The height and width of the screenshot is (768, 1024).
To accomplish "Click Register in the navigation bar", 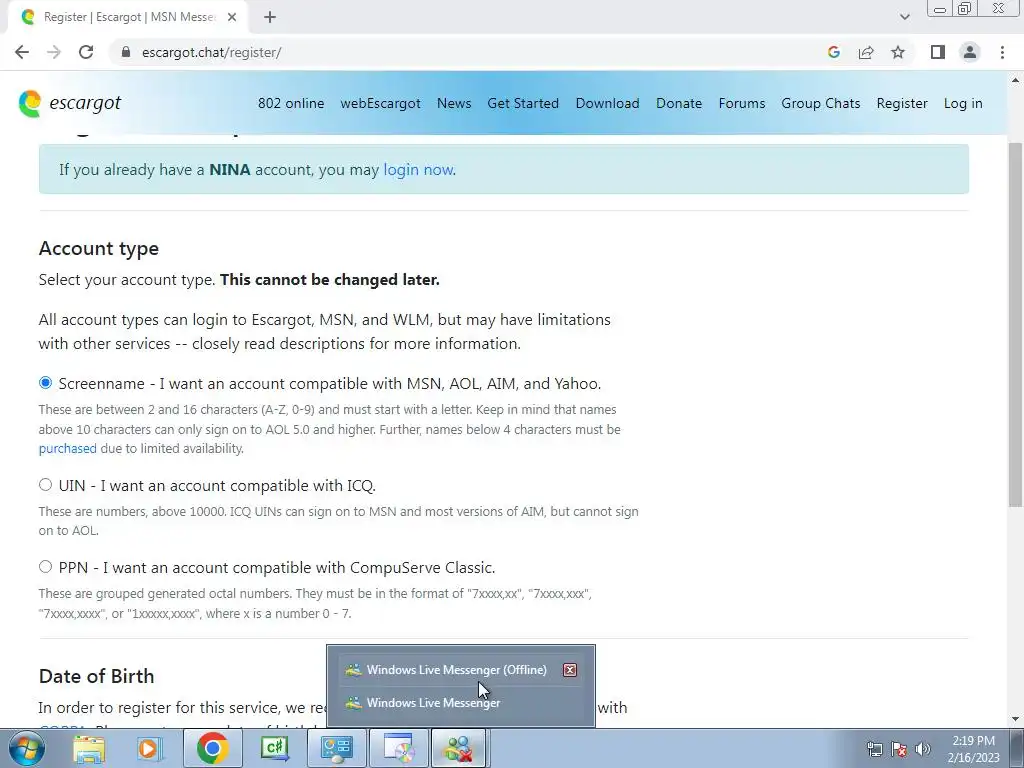I will click(x=902, y=103).
